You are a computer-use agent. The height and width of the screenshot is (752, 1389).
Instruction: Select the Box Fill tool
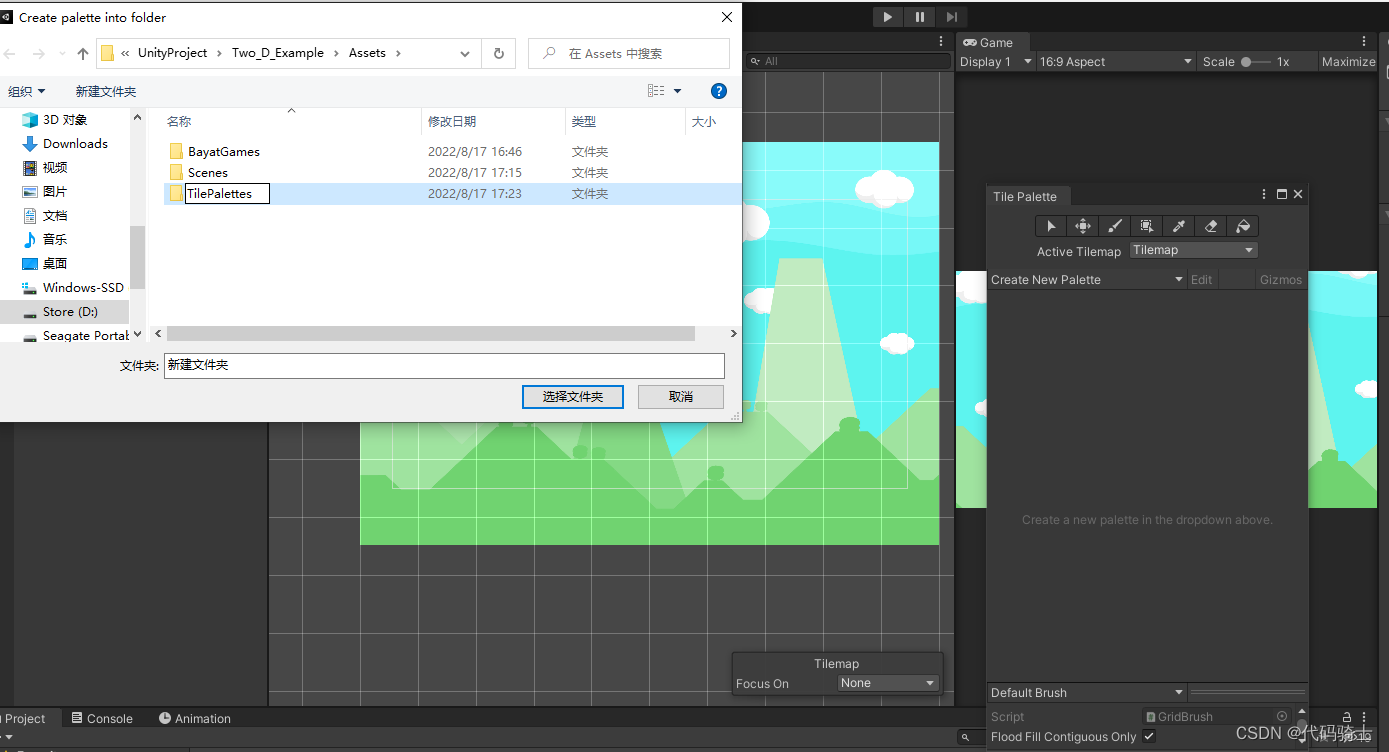click(1147, 226)
